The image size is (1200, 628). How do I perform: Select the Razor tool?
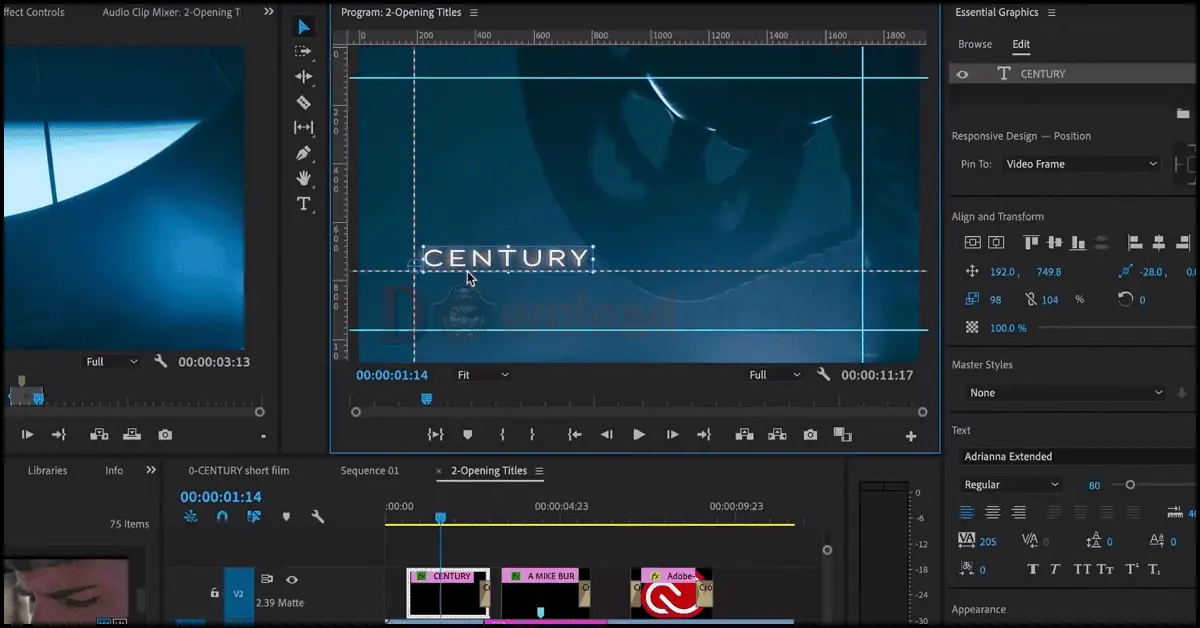304,102
